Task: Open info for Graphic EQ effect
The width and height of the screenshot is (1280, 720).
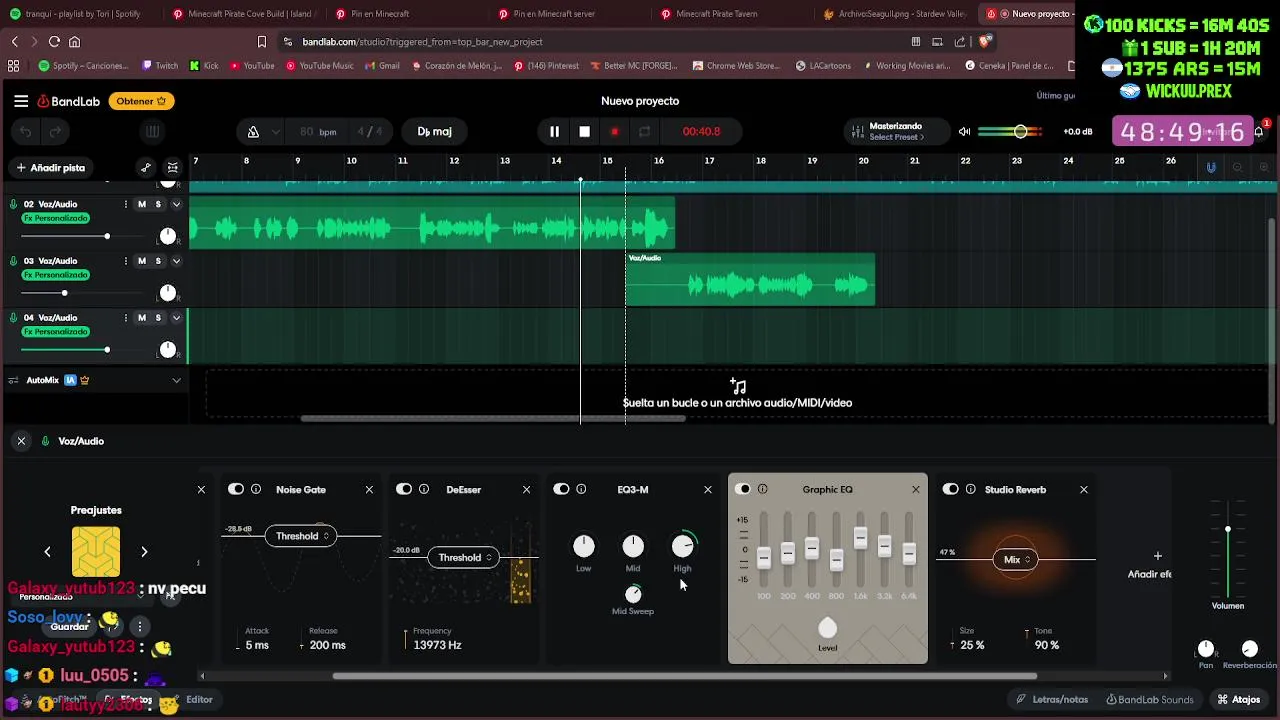Action: [762, 489]
